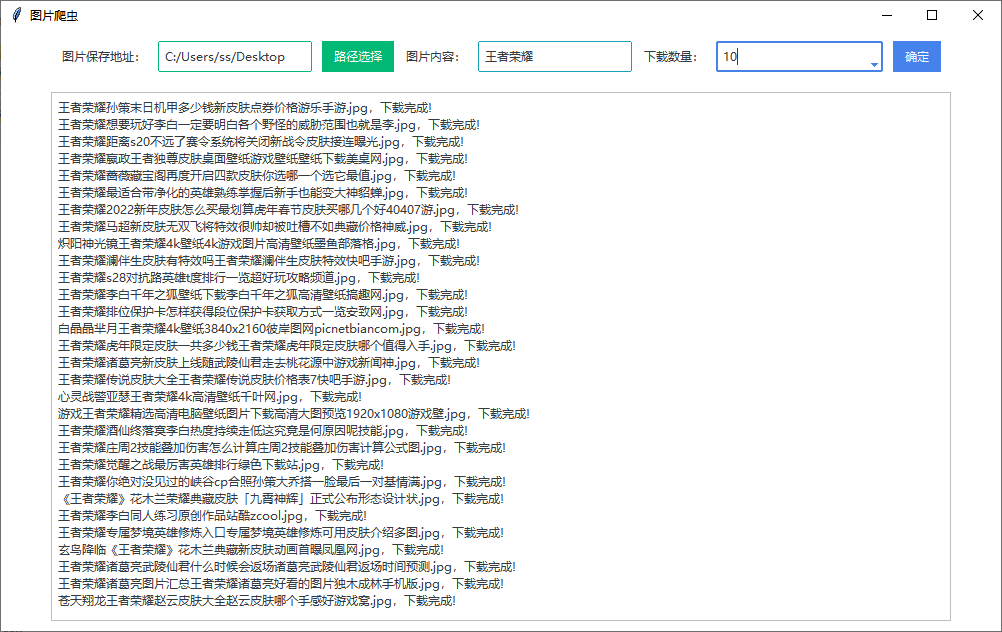The height and width of the screenshot is (632, 1002).
Task: Click the log line mentioning 站酷zcool
Action: click(212, 516)
